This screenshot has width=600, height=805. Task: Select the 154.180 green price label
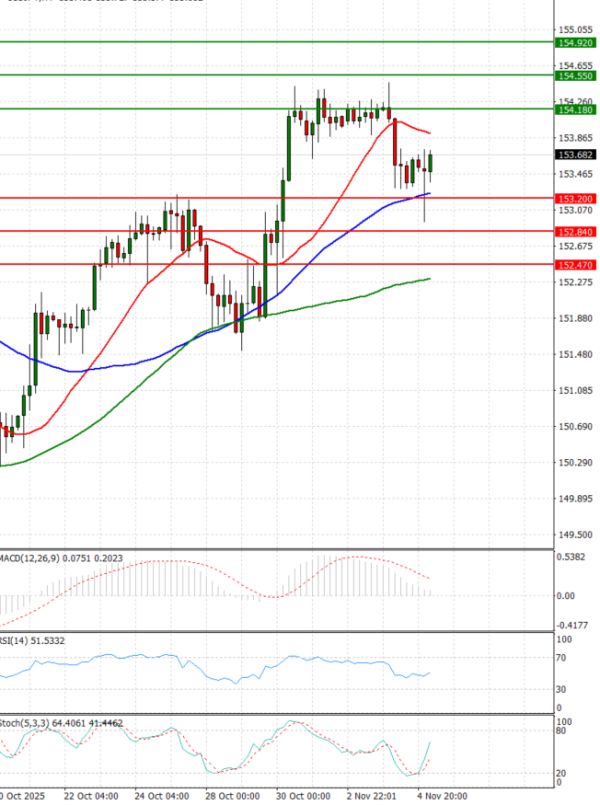pyautogui.click(x=575, y=109)
